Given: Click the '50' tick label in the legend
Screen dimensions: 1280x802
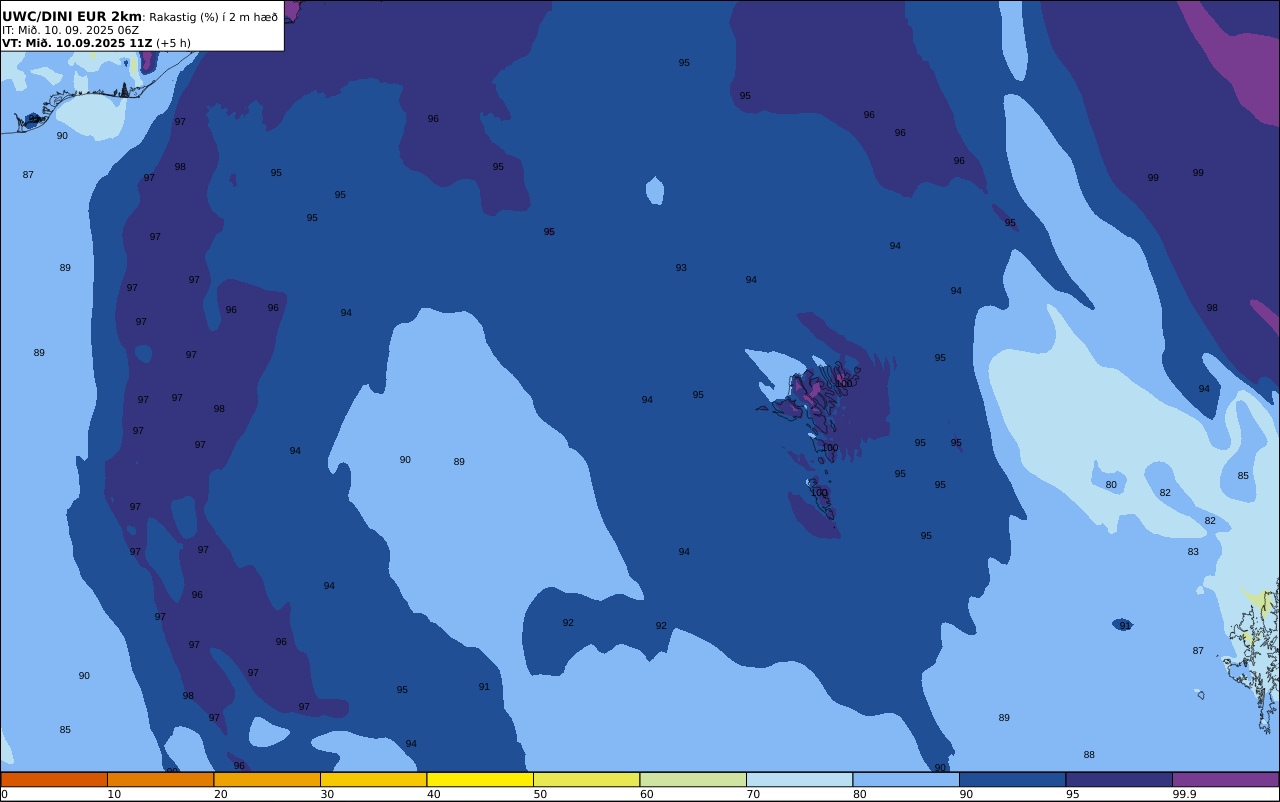Looking at the screenshot, I should coord(540,794).
